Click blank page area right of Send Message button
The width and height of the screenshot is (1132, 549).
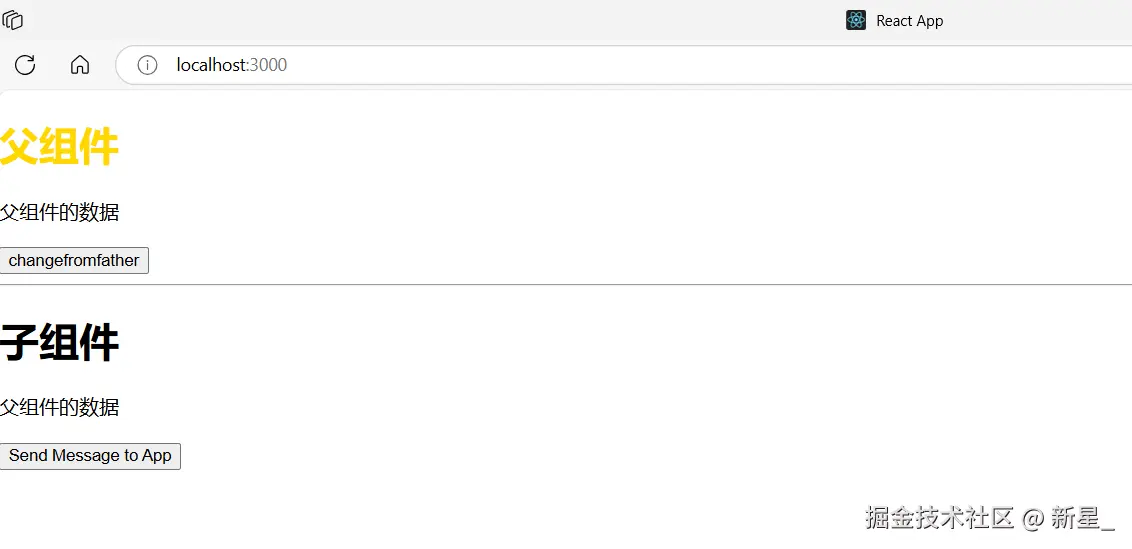[x=600, y=456]
